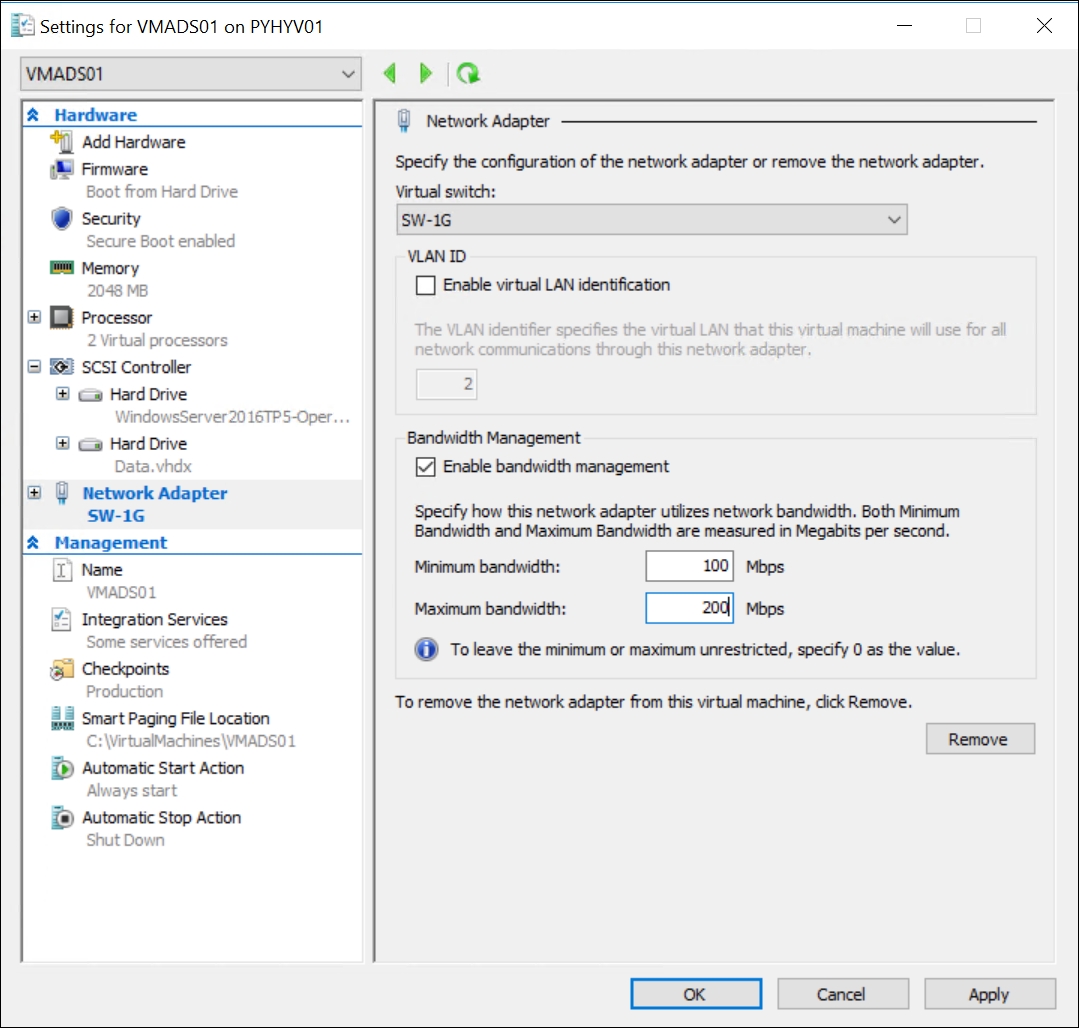Open Checkpoints settings icon
This screenshot has width=1079, height=1028.
(63, 669)
